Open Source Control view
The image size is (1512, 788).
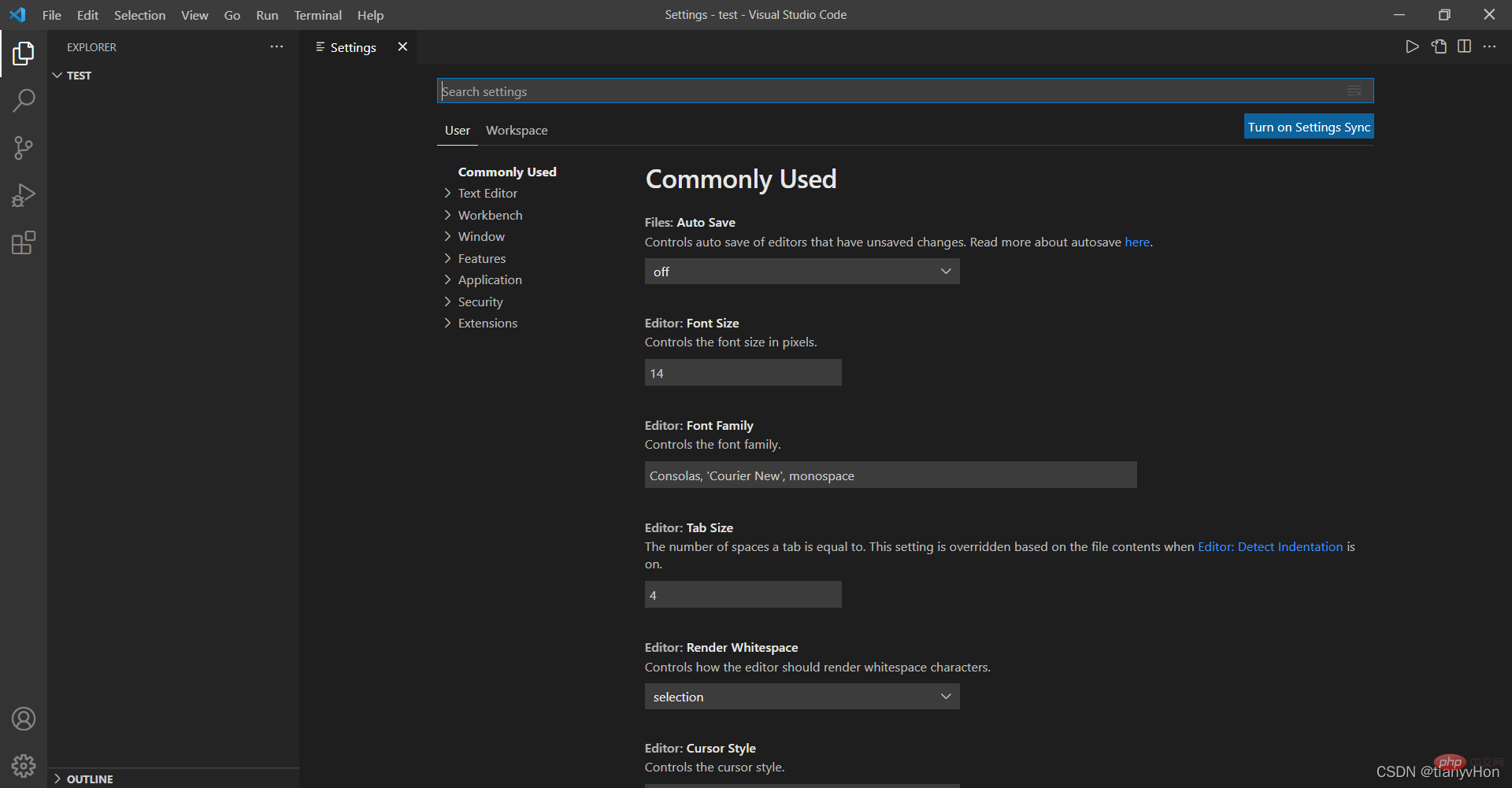coord(24,148)
